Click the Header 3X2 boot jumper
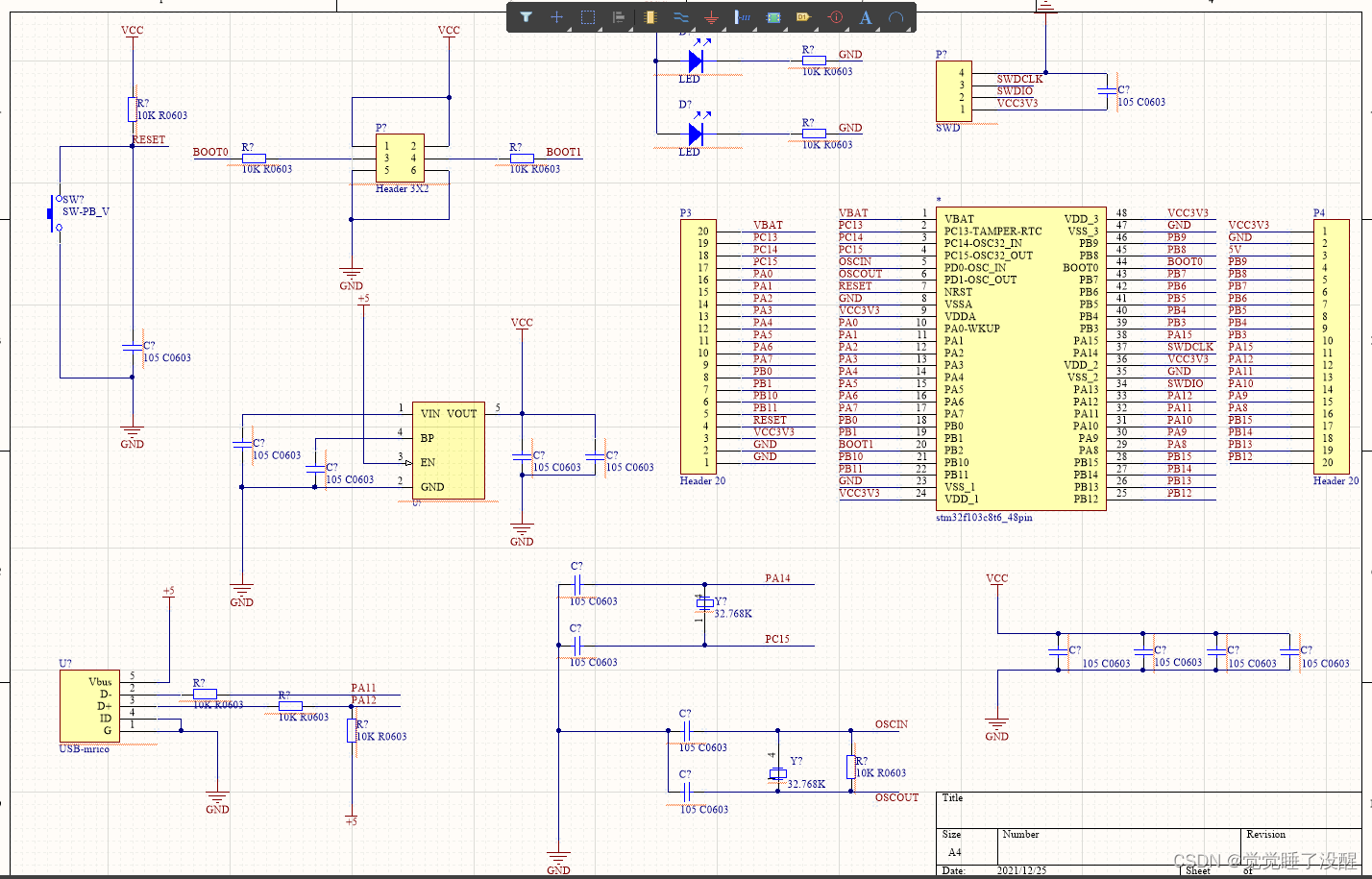Screen dimensions: 1372x879 401,159
